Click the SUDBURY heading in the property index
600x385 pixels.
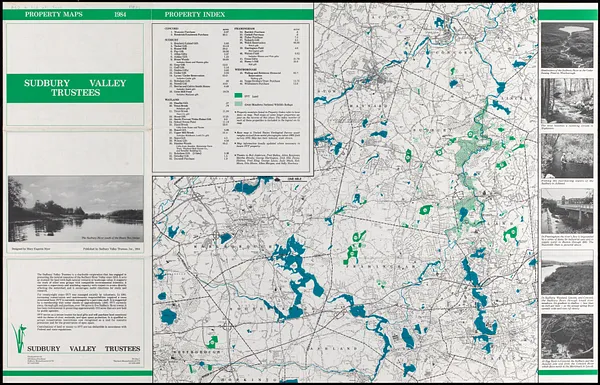click(170, 39)
